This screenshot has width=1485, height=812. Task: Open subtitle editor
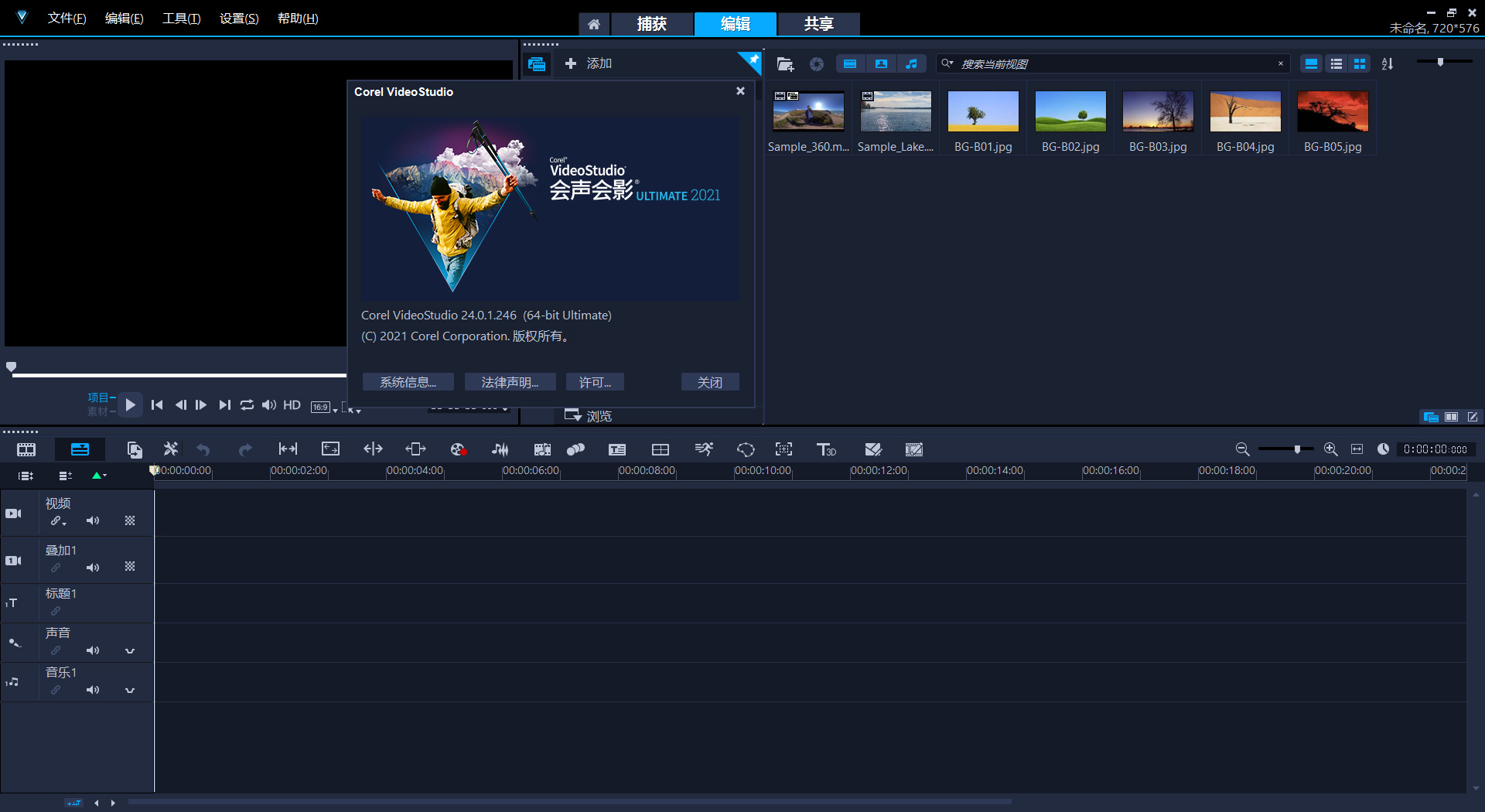point(617,449)
